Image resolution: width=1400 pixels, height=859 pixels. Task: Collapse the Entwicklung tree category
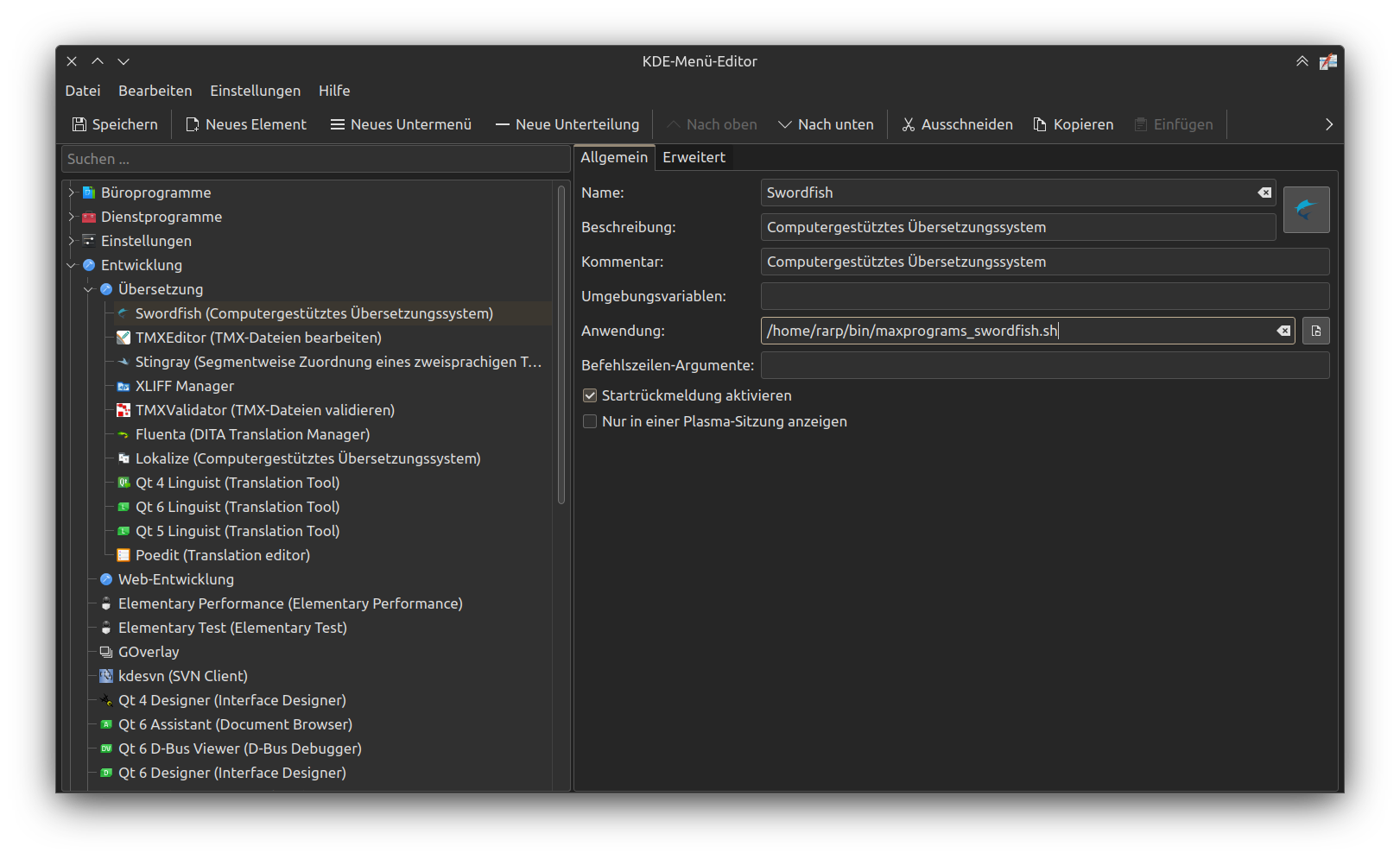click(x=72, y=265)
